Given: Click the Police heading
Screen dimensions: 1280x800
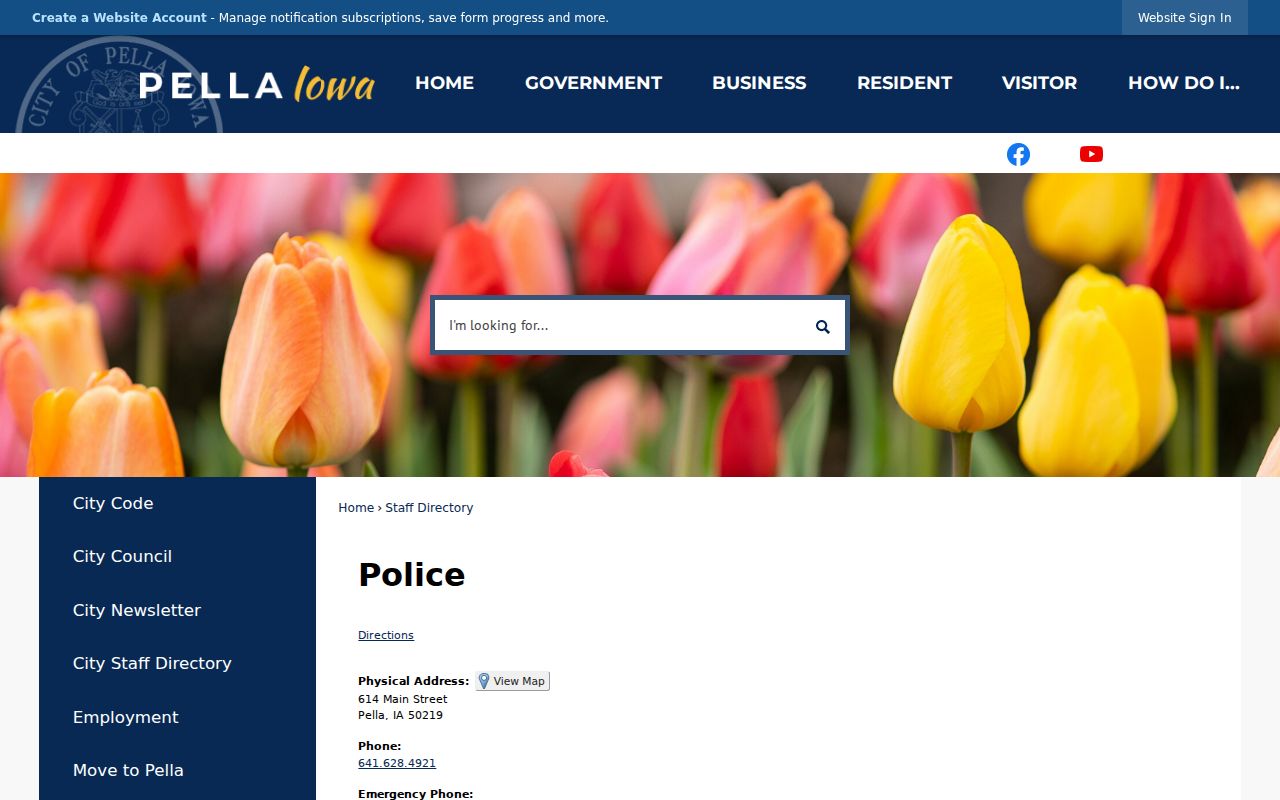Looking at the screenshot, I should coord(412,574).
